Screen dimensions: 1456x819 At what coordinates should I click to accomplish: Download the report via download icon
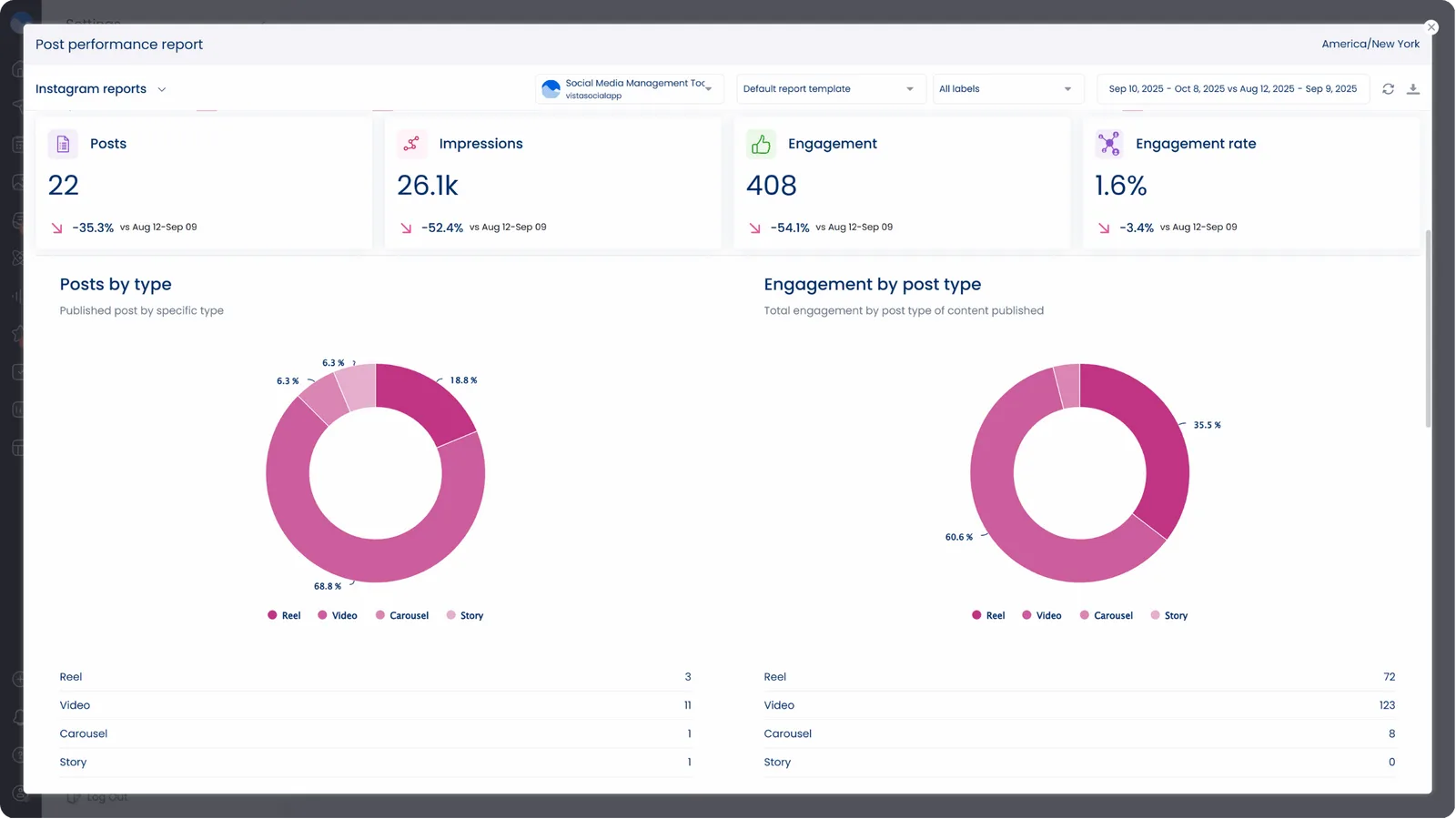pos(1413,89)
